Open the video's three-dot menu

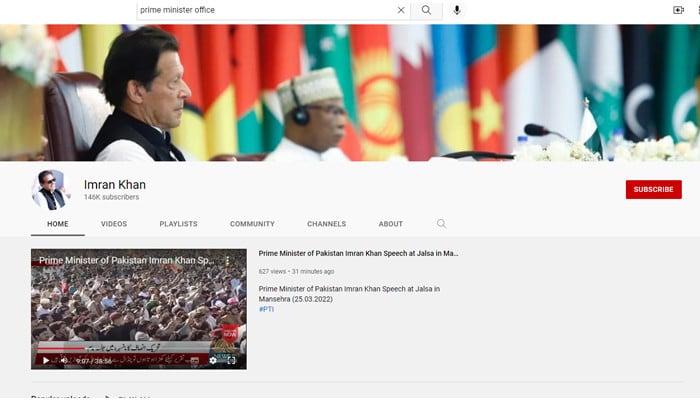click(x=227, y=260)
